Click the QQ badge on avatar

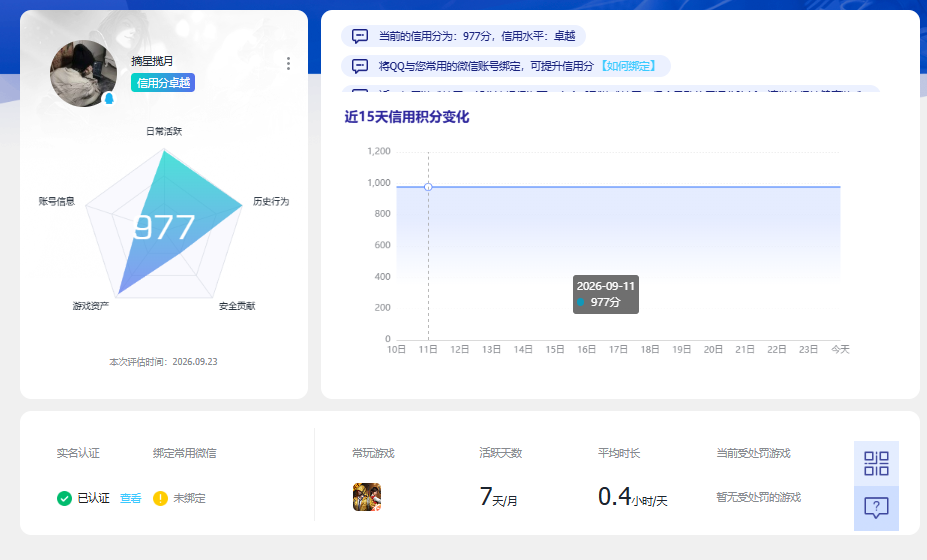pyautogui.click(x=109, y=98)
